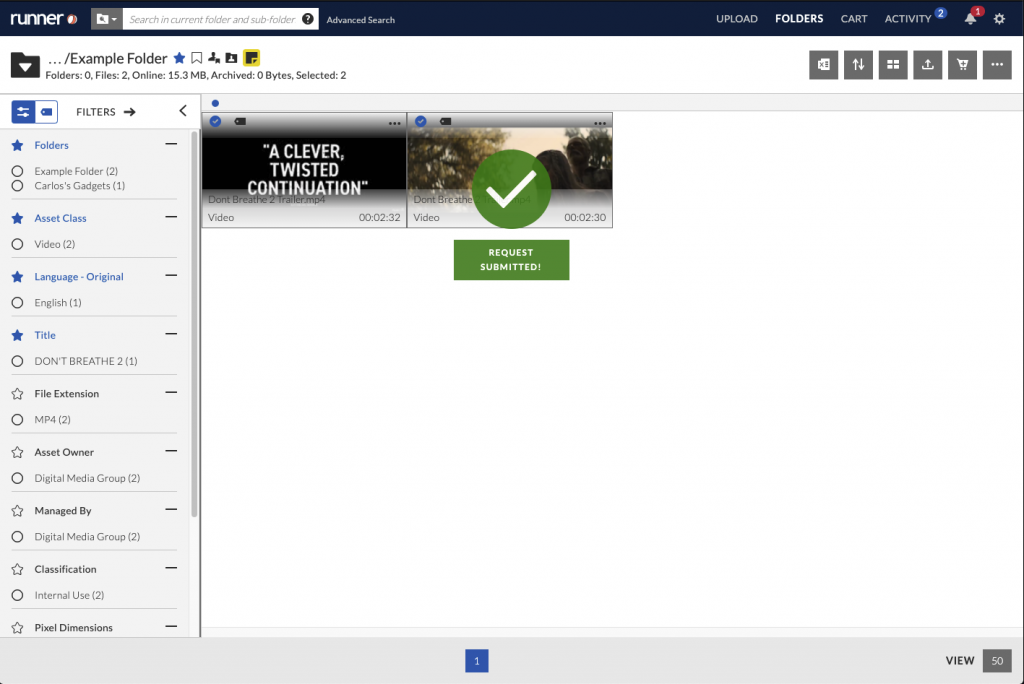
Task: Toggle the Folders filter favorite star
Action: (18, 145)
